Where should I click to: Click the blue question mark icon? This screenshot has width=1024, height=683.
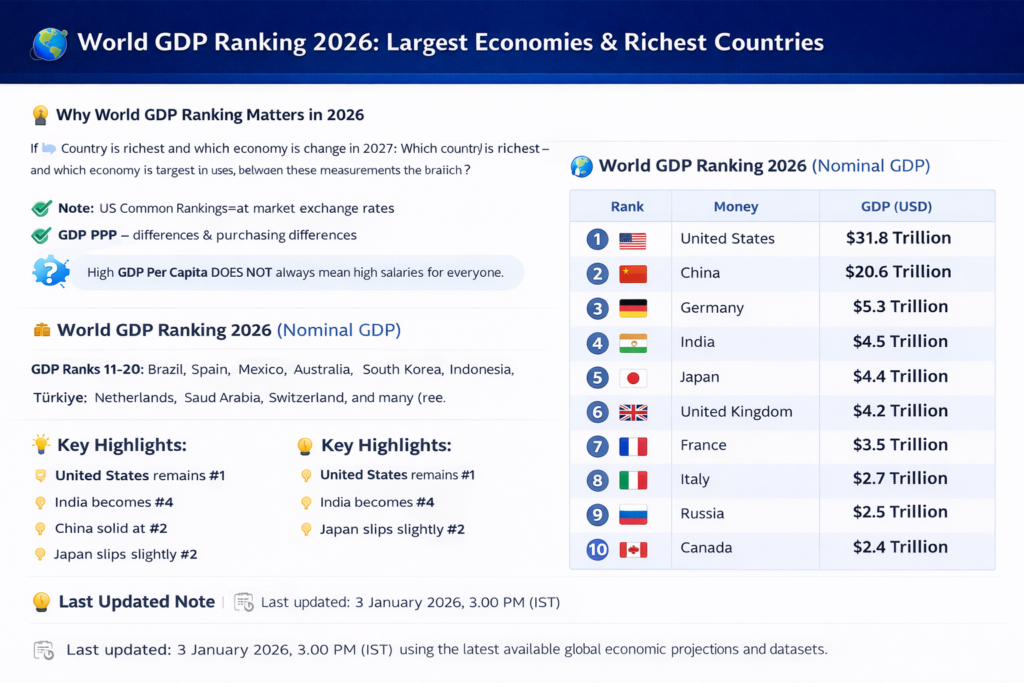pyautogui.click(x=50, y=272)
